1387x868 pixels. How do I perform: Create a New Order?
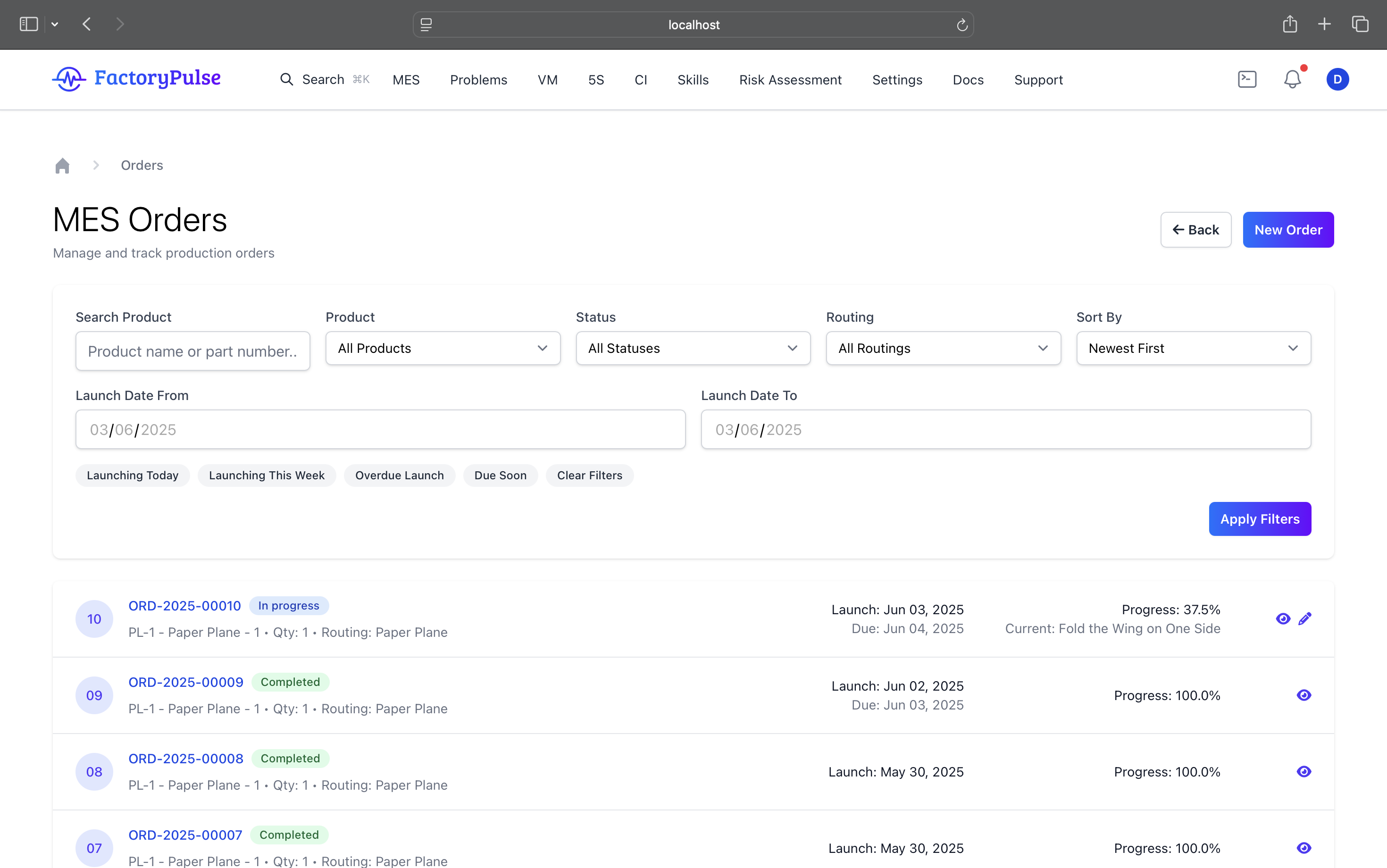(x=1288, y=230)
